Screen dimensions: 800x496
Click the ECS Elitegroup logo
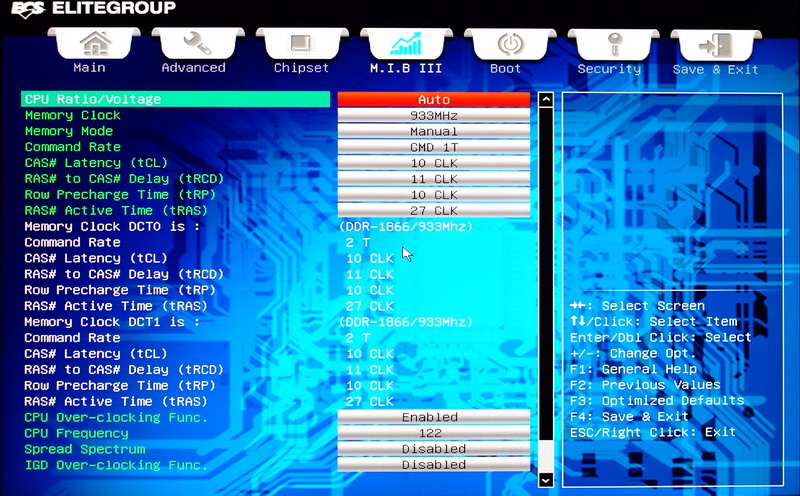click(93, 8)
